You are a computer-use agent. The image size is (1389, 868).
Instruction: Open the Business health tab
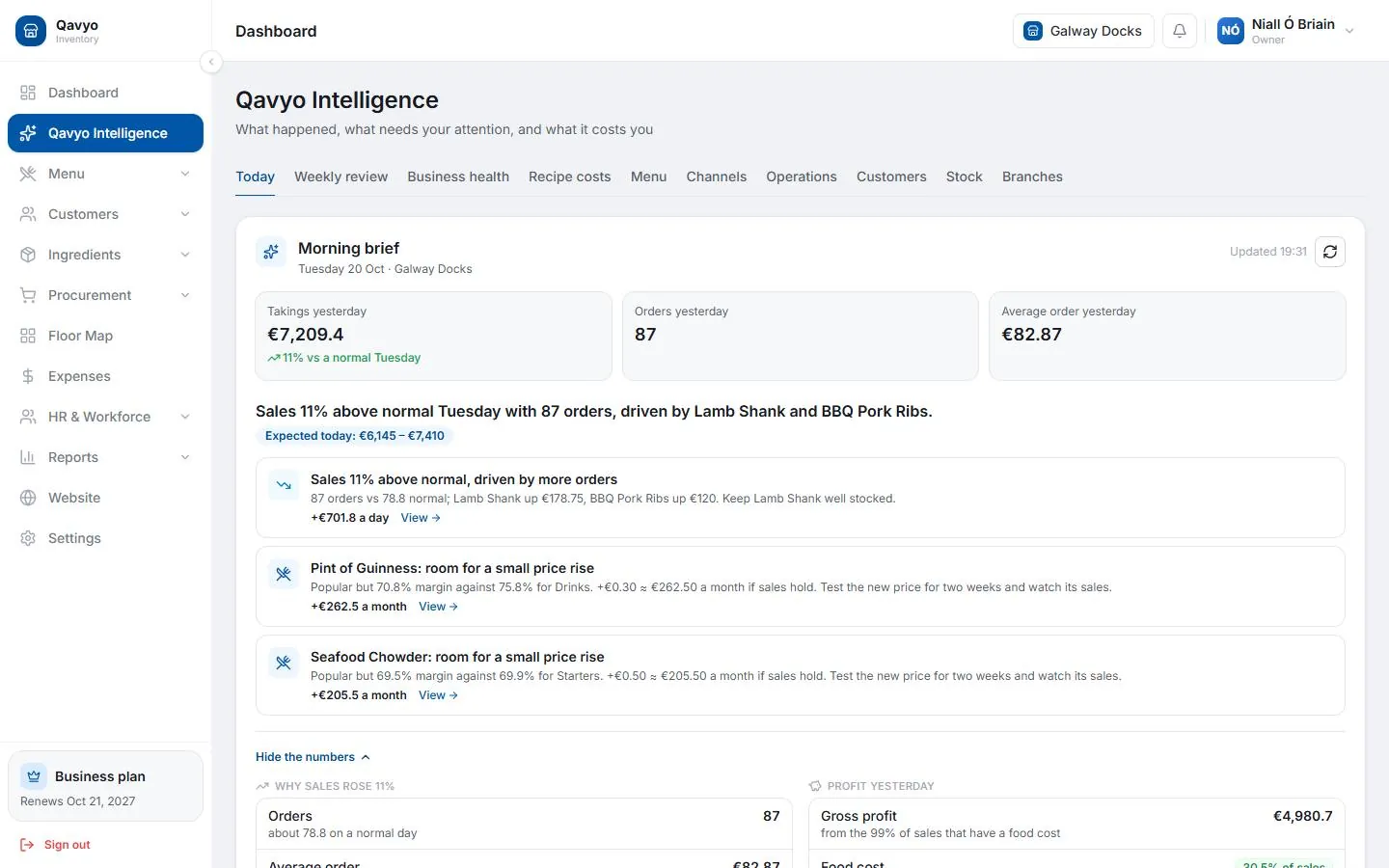pos(458,176)
